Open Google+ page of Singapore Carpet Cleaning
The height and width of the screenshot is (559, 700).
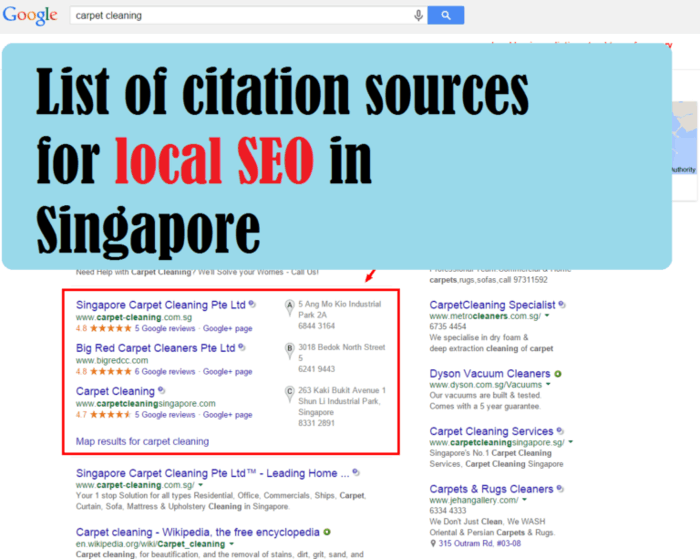point(228,329)
